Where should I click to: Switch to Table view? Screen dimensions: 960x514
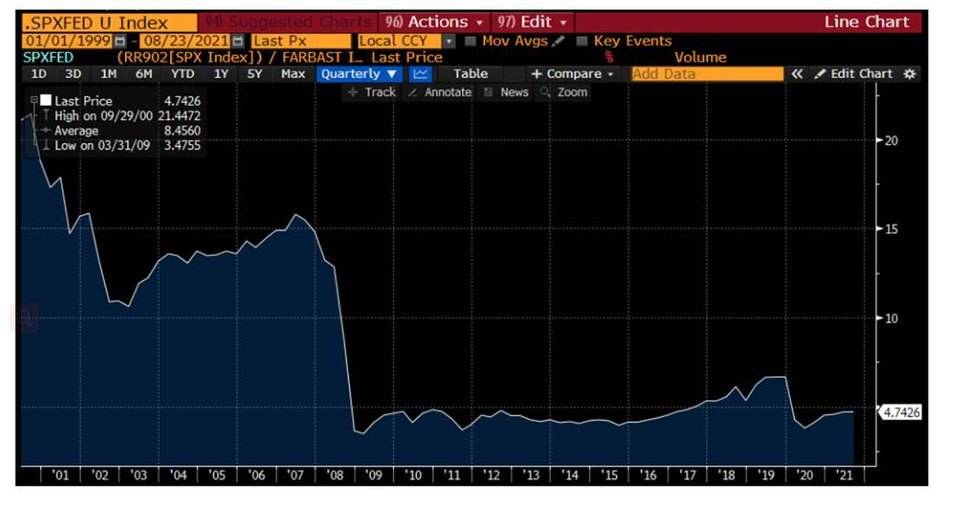click(x=470, y=74)
